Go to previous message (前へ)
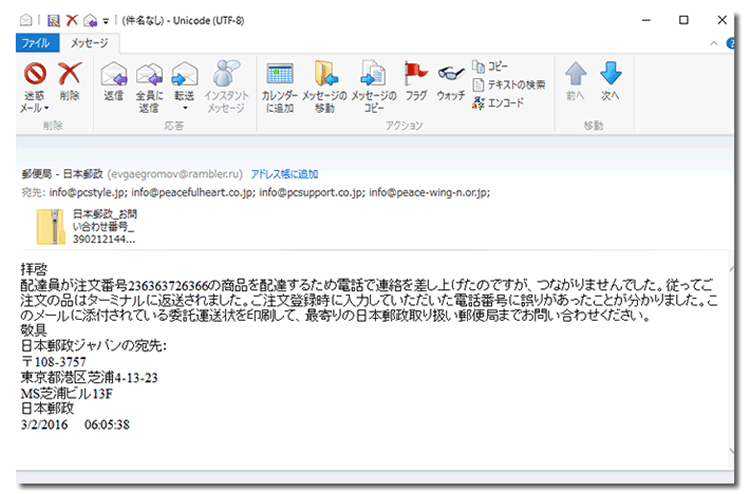The height and width of the screenshot is (494, 750). tap(575, 81)
